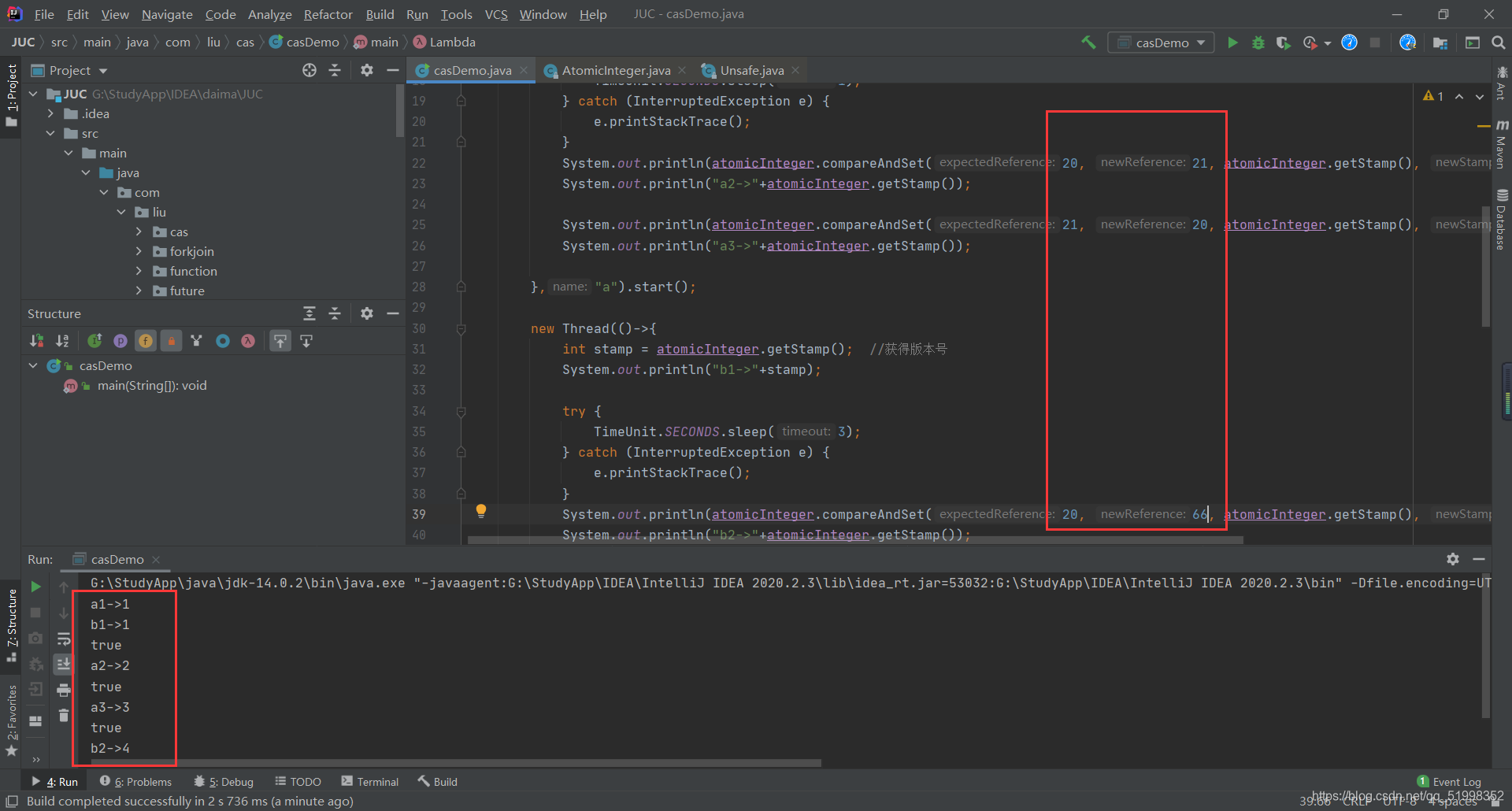1512x811 pixels.
Task: Toggle sort by visibility in Structure
Action: pos(37,341)
